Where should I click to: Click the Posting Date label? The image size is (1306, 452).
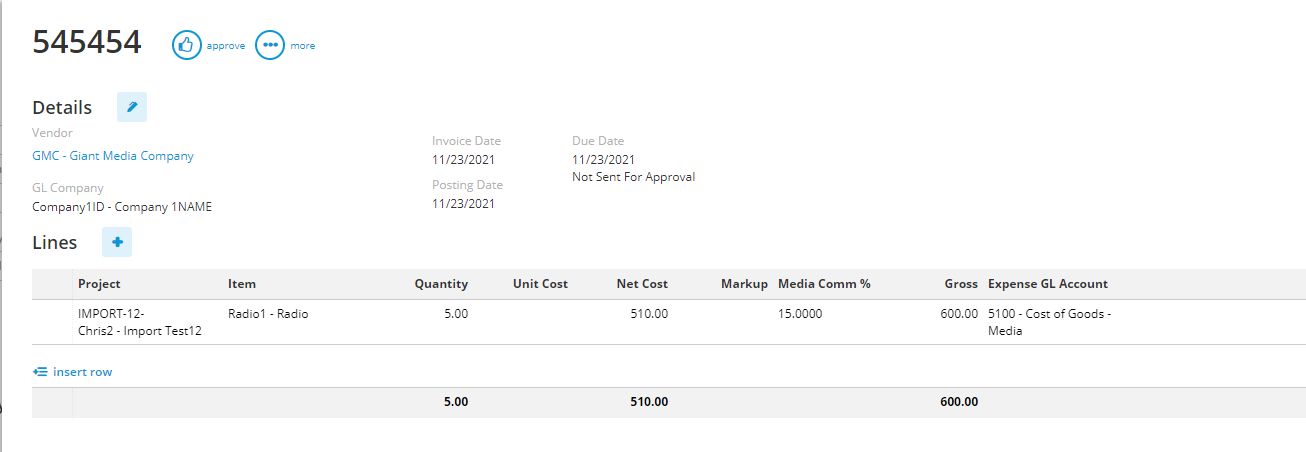(x=467, y=185)
